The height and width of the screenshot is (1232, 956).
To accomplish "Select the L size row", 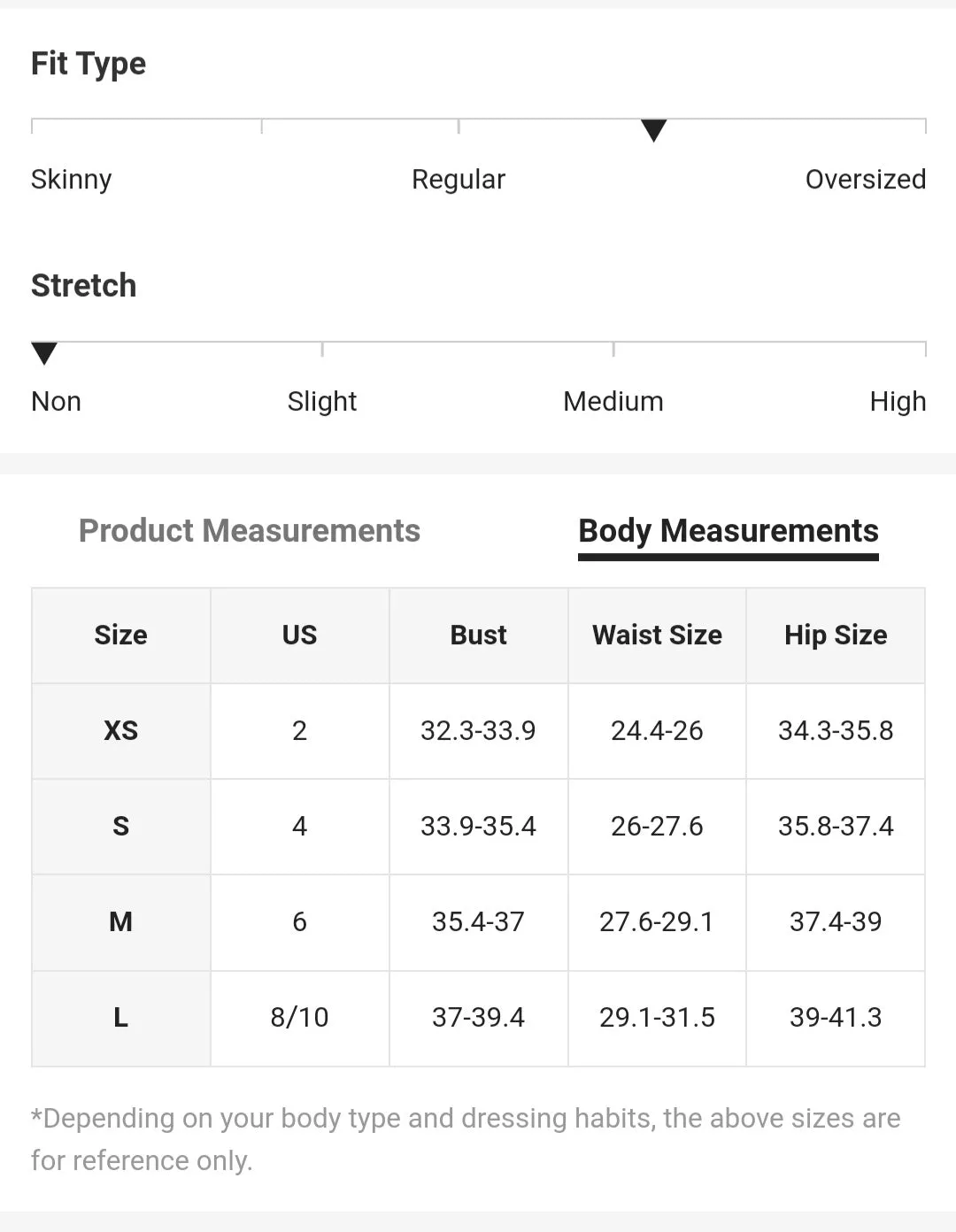I will [x=478, y=1018].
